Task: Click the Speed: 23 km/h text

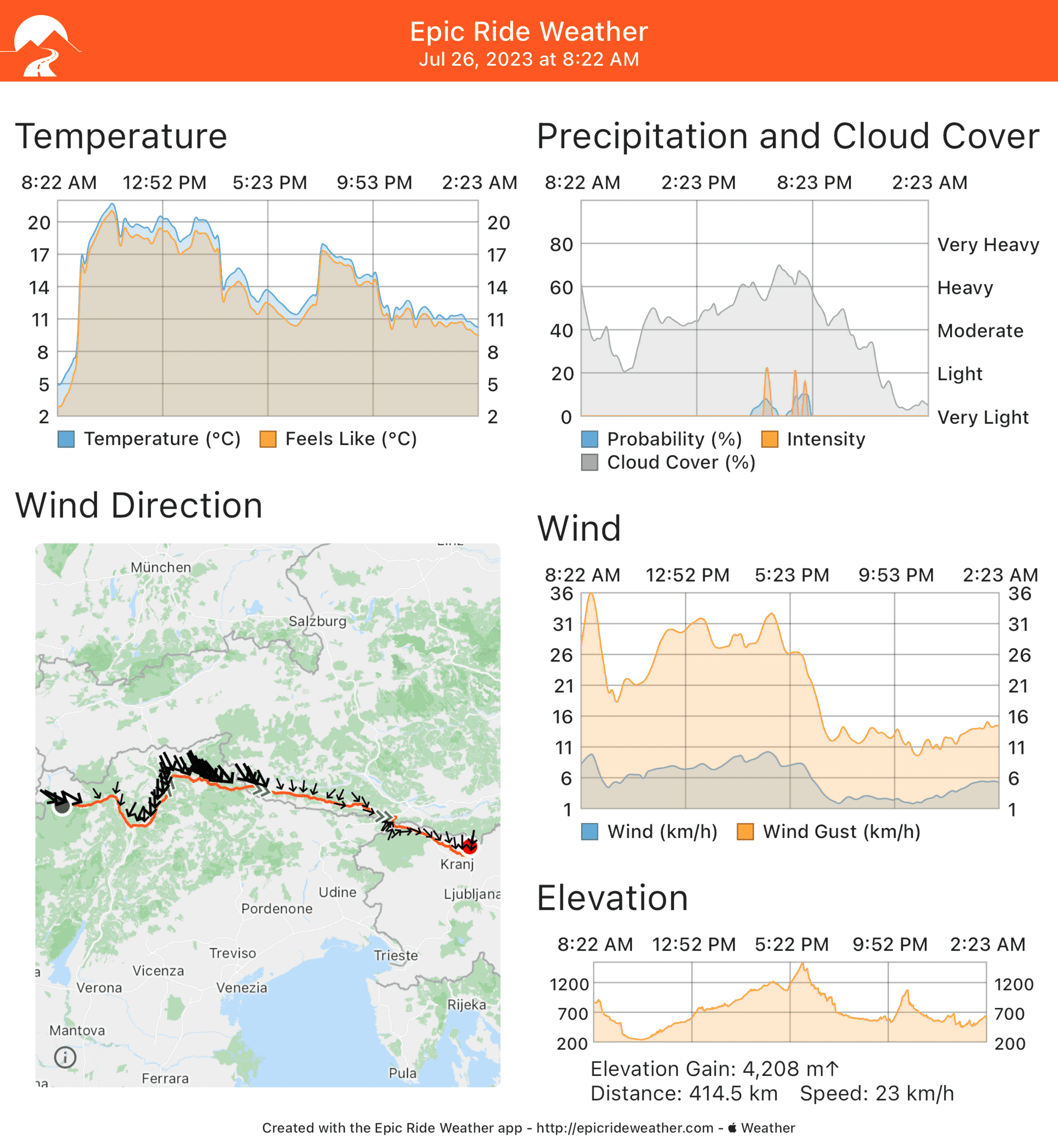Action: 877,1094
